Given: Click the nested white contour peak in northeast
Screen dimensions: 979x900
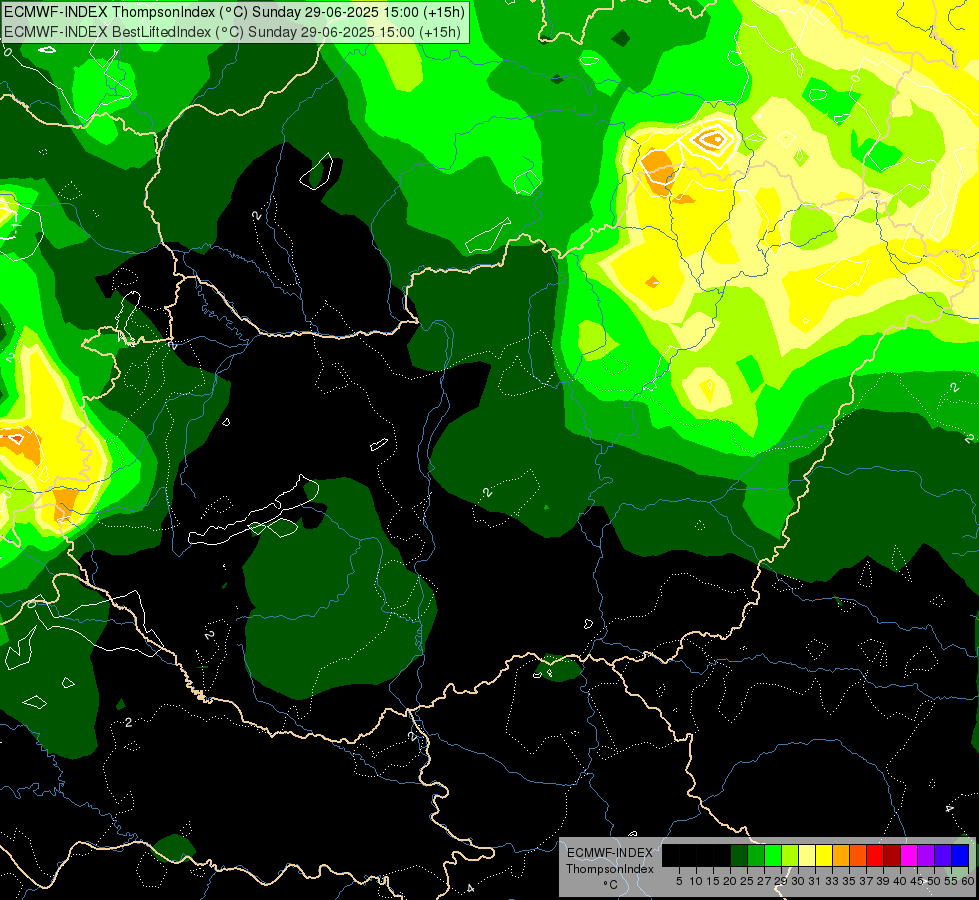Looking at the screenshot, I should pos(711,141).
